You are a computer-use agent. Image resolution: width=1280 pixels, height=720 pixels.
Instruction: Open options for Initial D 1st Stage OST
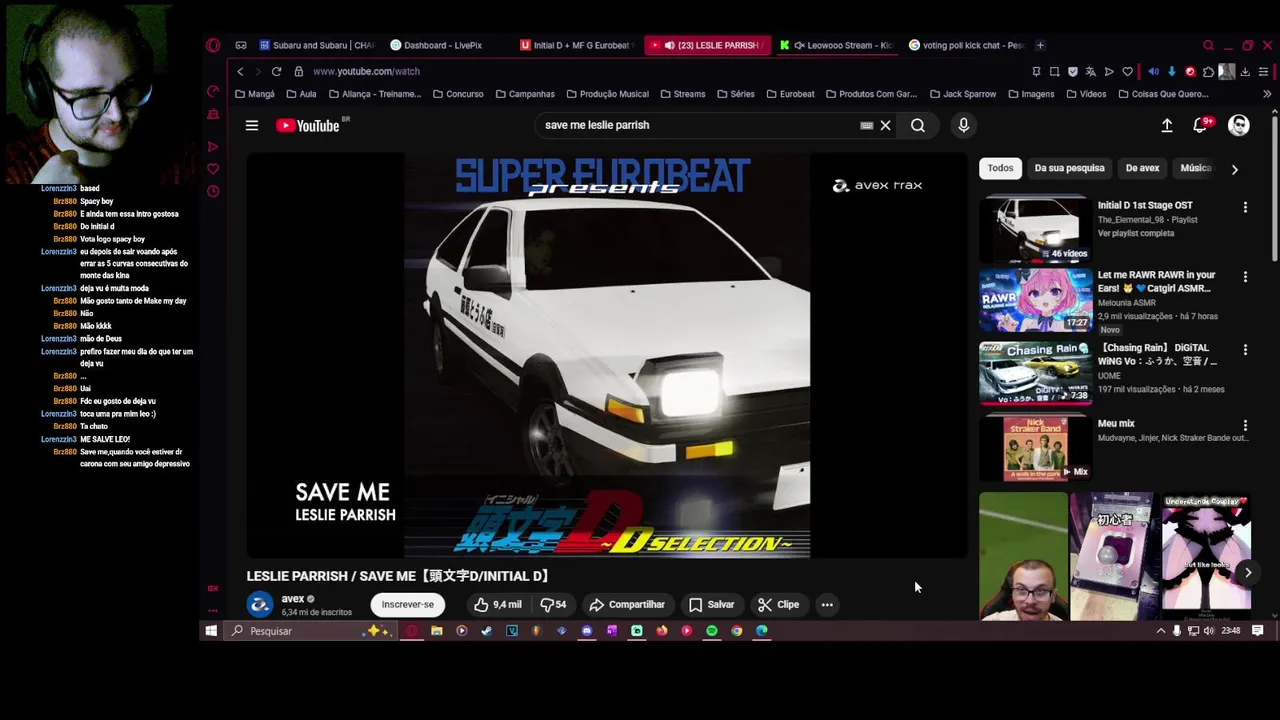(x=1245, y=207)
